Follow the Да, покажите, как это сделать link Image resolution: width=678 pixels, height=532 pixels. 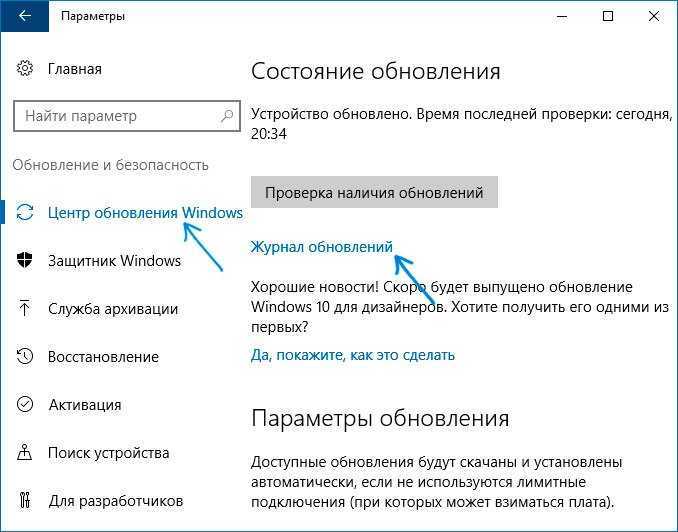tap(353, 355)
